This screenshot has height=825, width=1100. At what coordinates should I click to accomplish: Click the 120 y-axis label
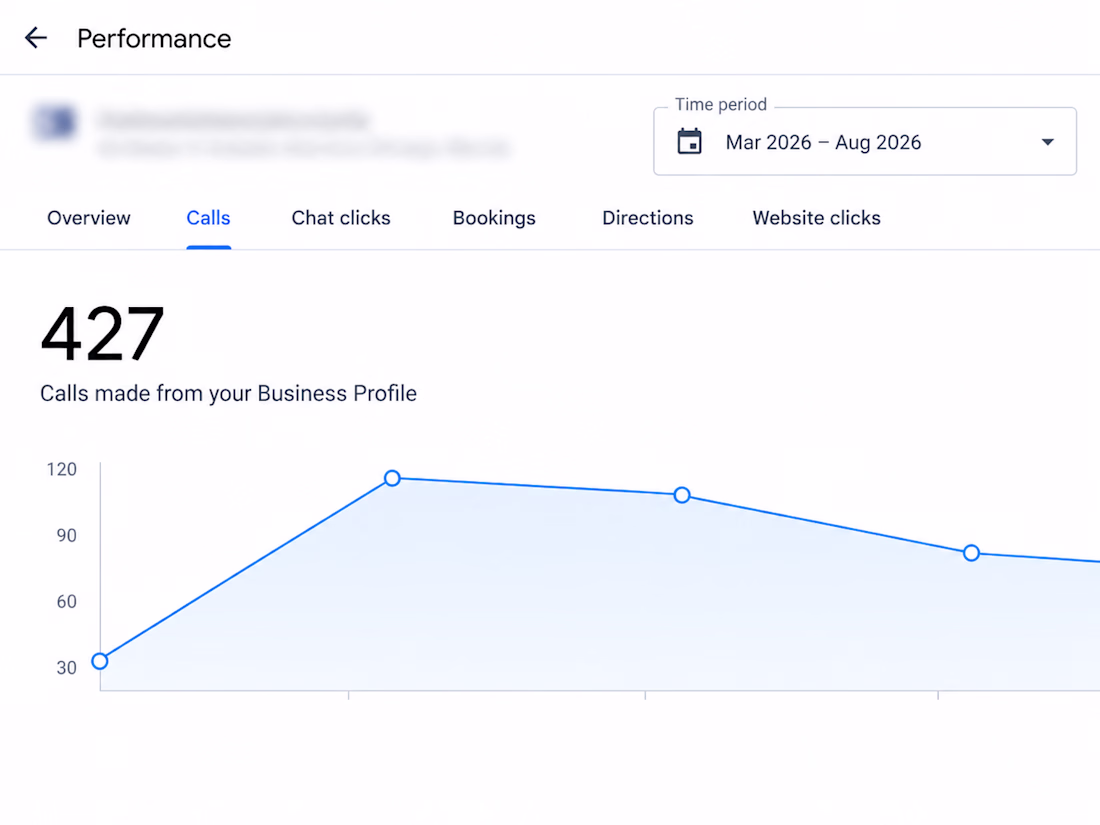tap(62, 469)
